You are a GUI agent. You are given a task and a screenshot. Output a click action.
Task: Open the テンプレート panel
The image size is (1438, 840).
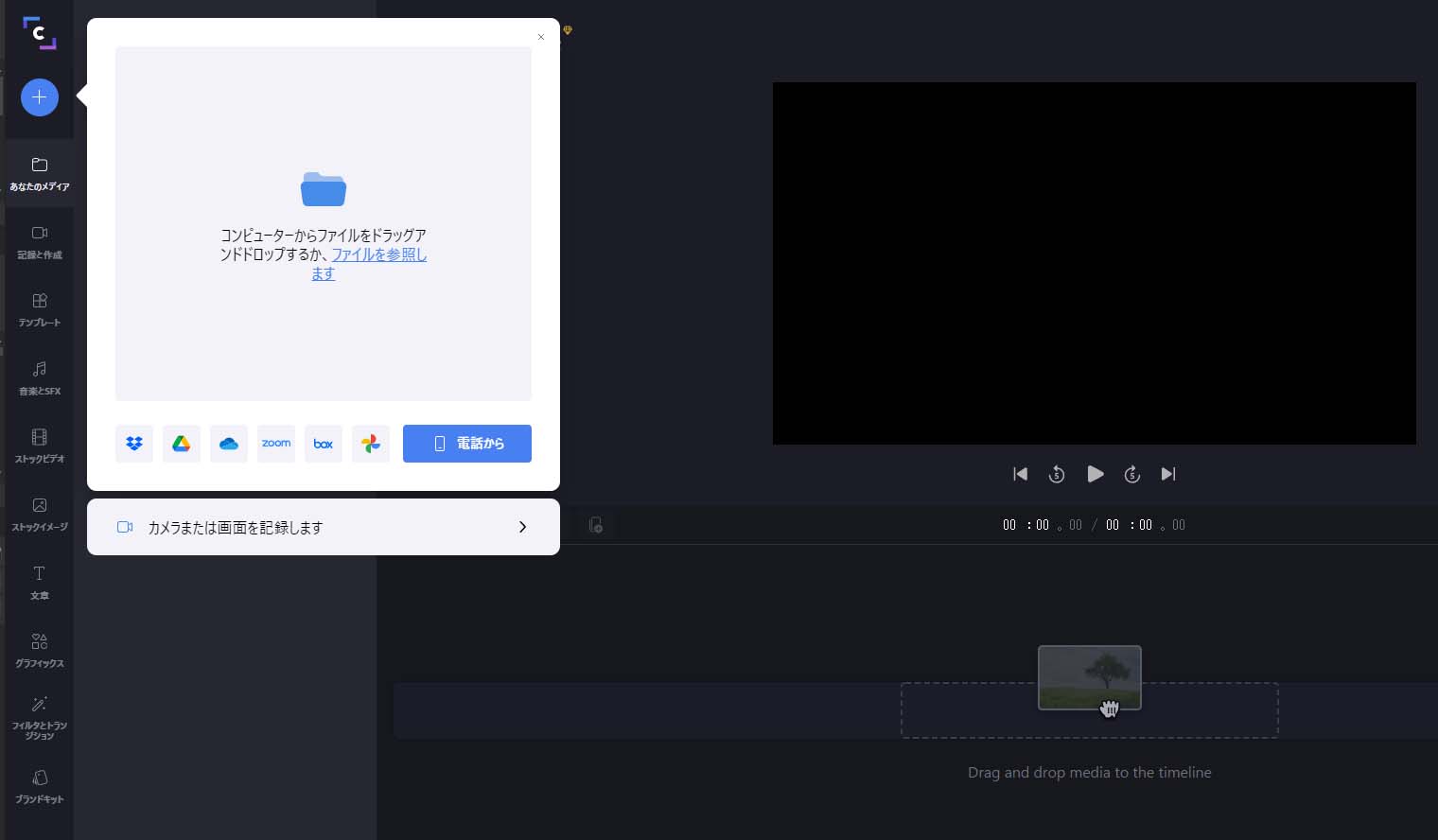39,309
